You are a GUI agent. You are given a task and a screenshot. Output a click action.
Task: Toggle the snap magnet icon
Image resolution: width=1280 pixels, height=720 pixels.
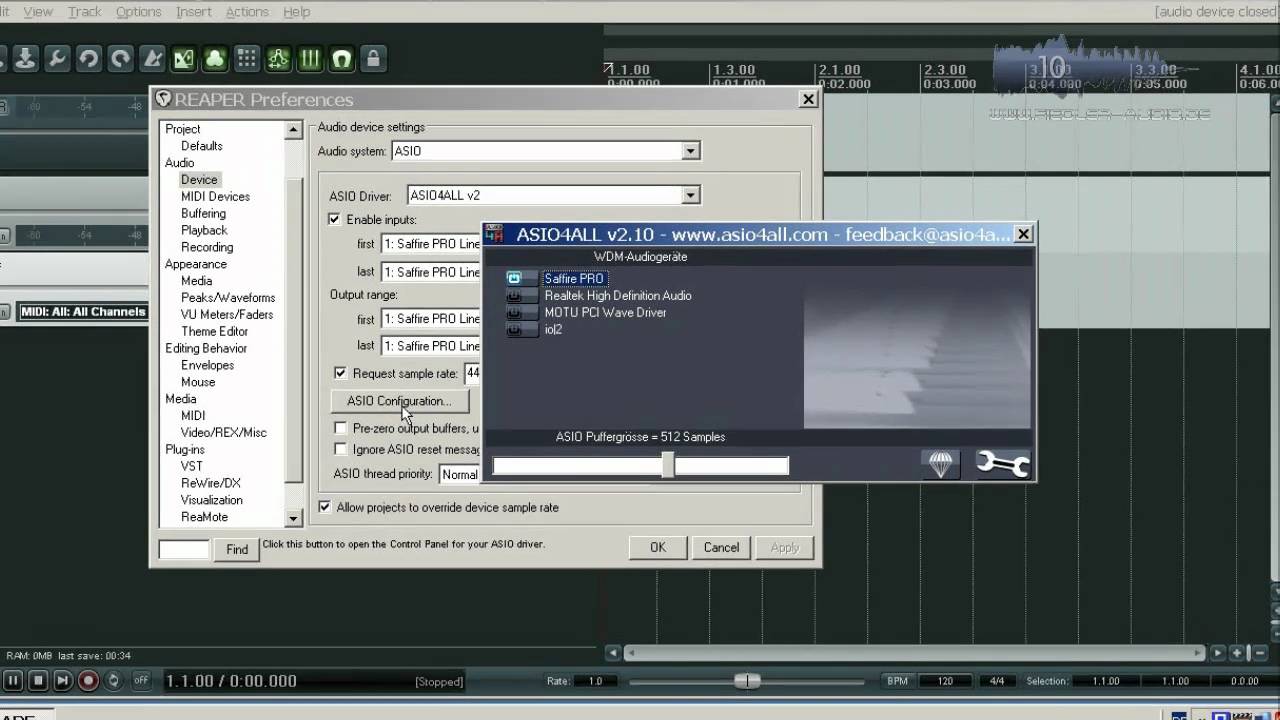(x=342, y=59)
